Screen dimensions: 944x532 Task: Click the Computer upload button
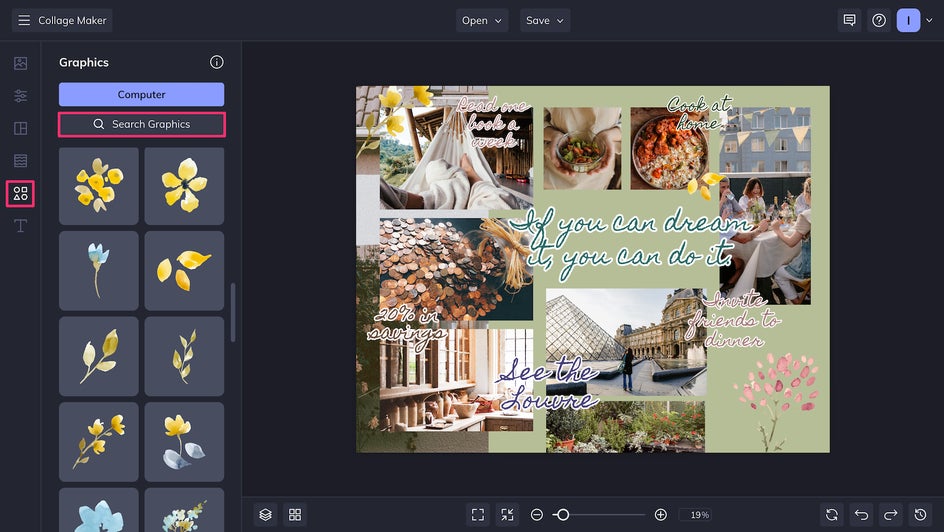[141, 94]
